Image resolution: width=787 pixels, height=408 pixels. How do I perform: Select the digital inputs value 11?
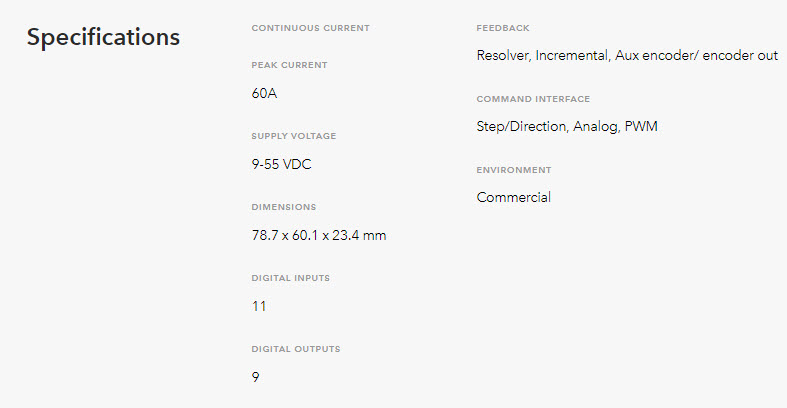pos(259,306)
